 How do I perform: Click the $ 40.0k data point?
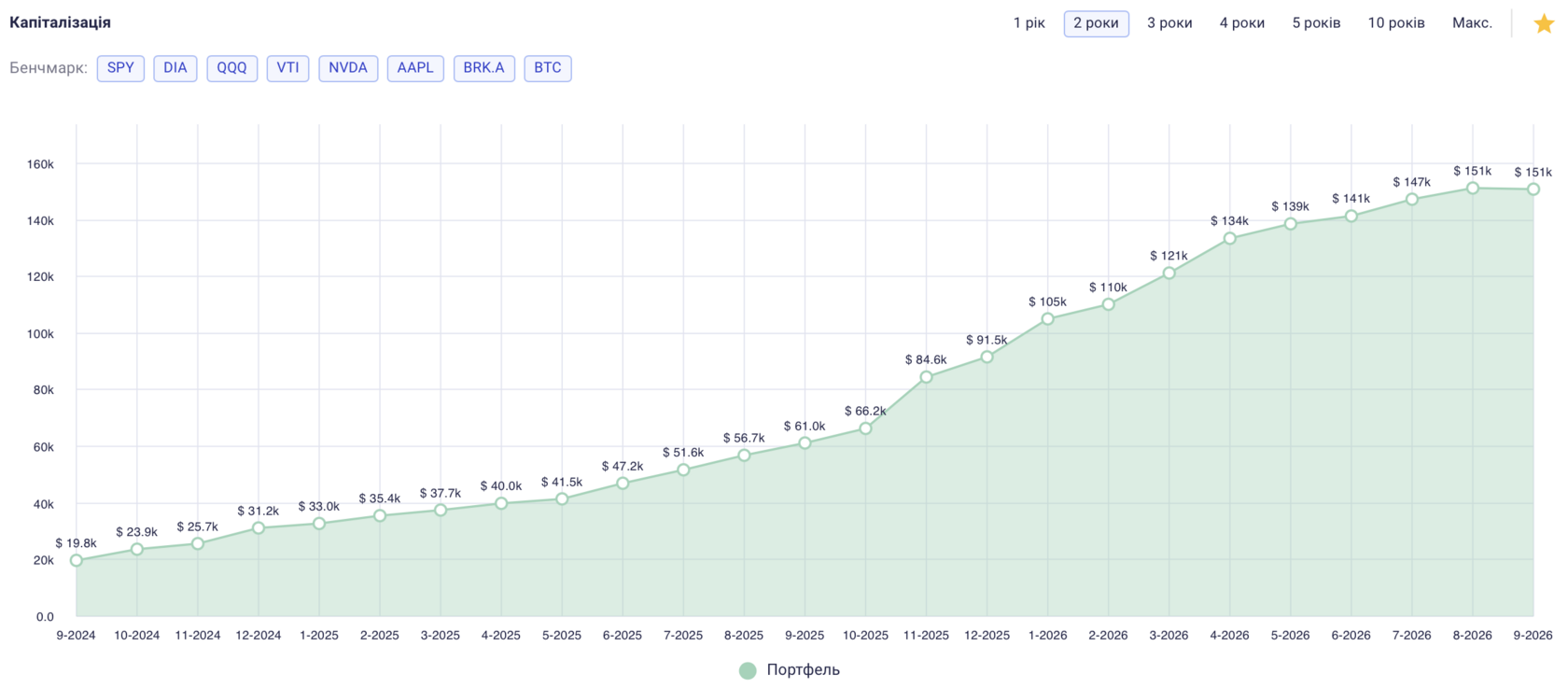(501, 503)
